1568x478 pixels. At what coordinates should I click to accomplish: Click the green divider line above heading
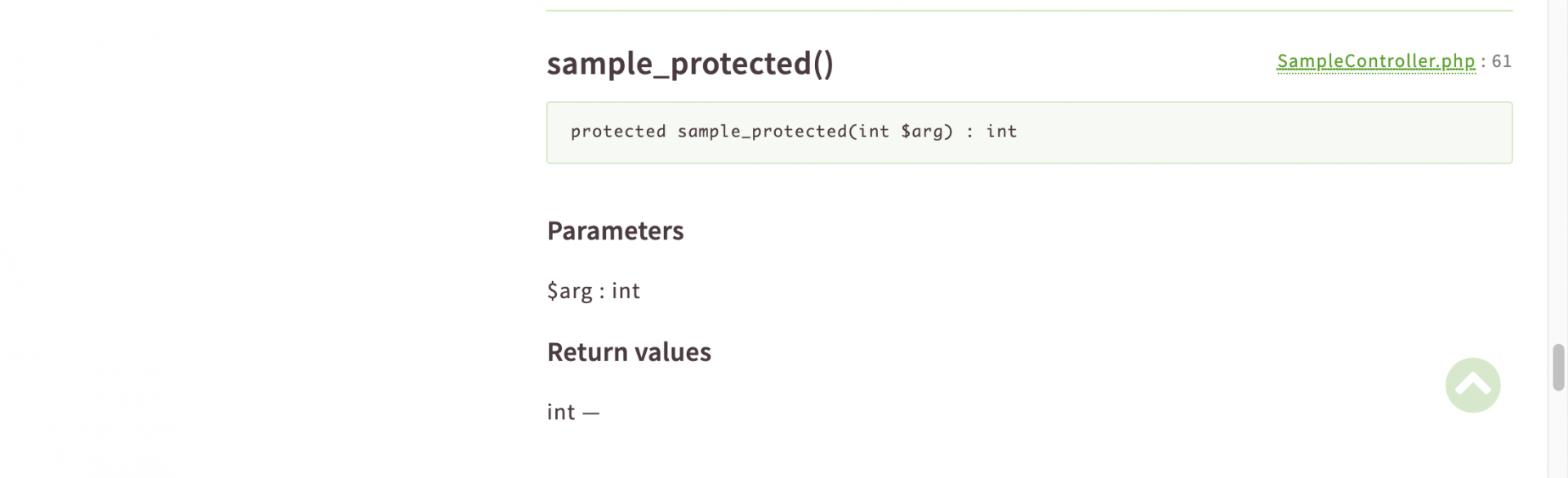click(1029, 11)
